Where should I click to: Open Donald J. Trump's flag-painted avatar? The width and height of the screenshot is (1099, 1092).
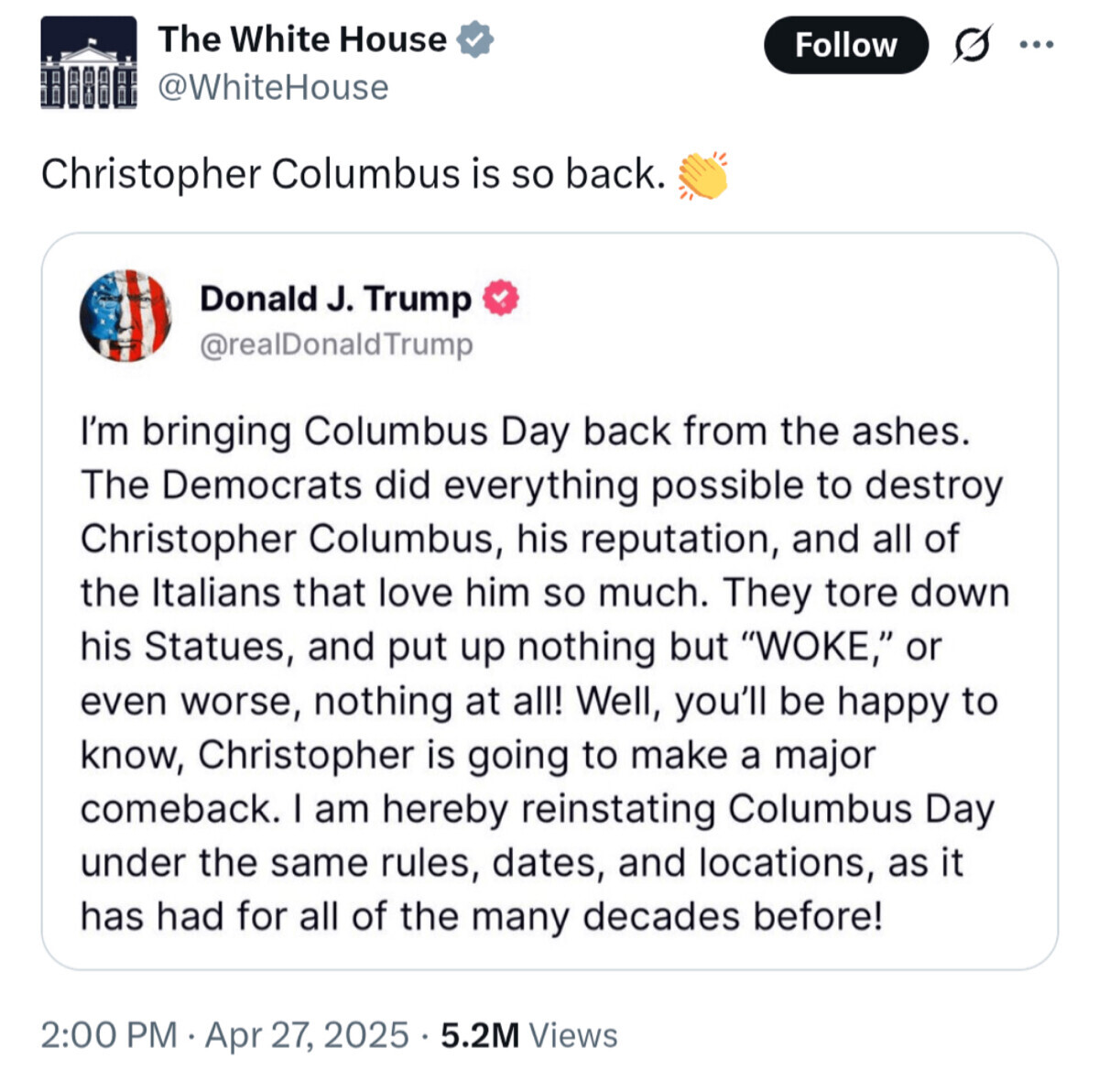tap(125, 316)
